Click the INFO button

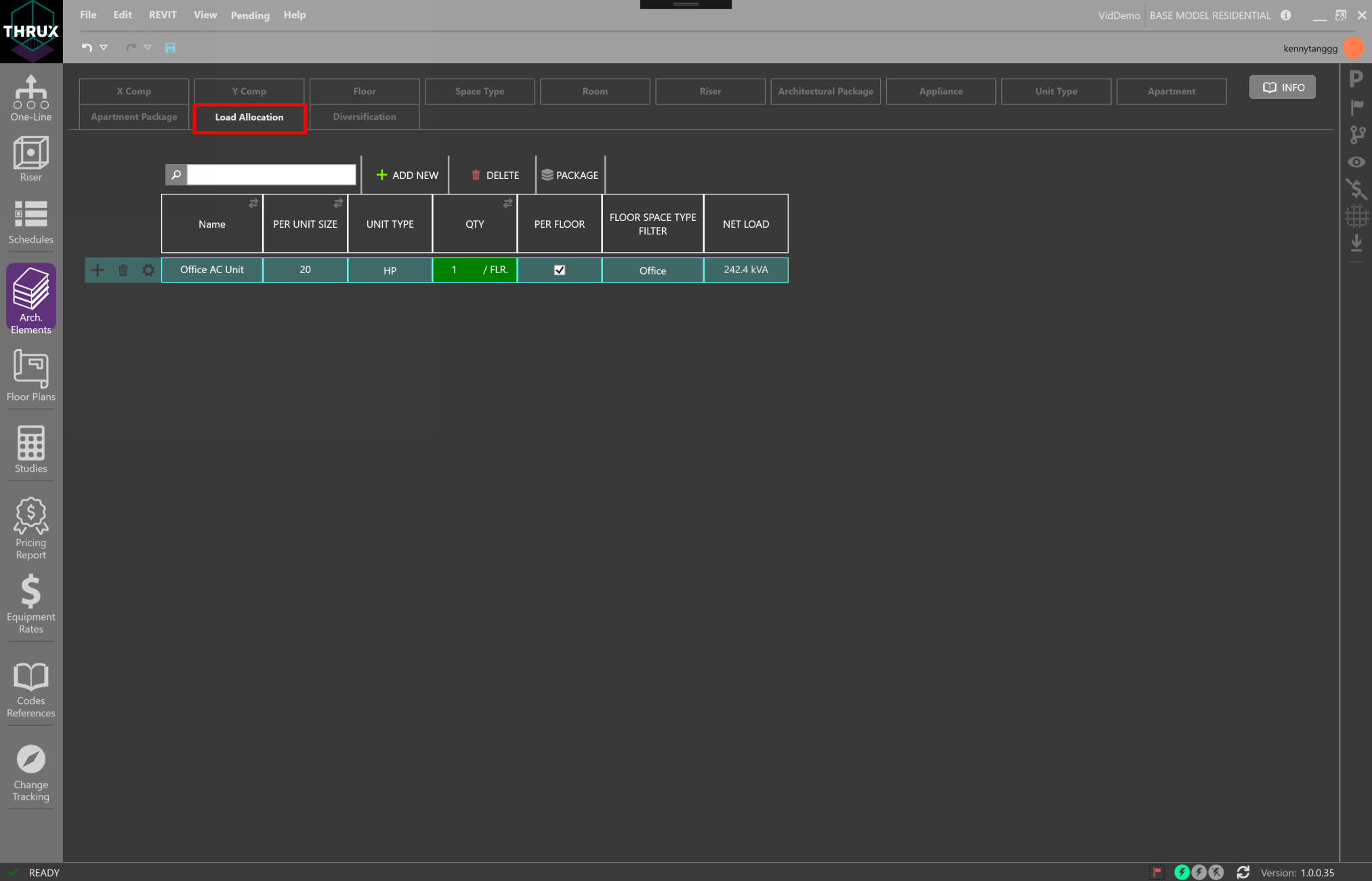click(x=1283, y=87)
